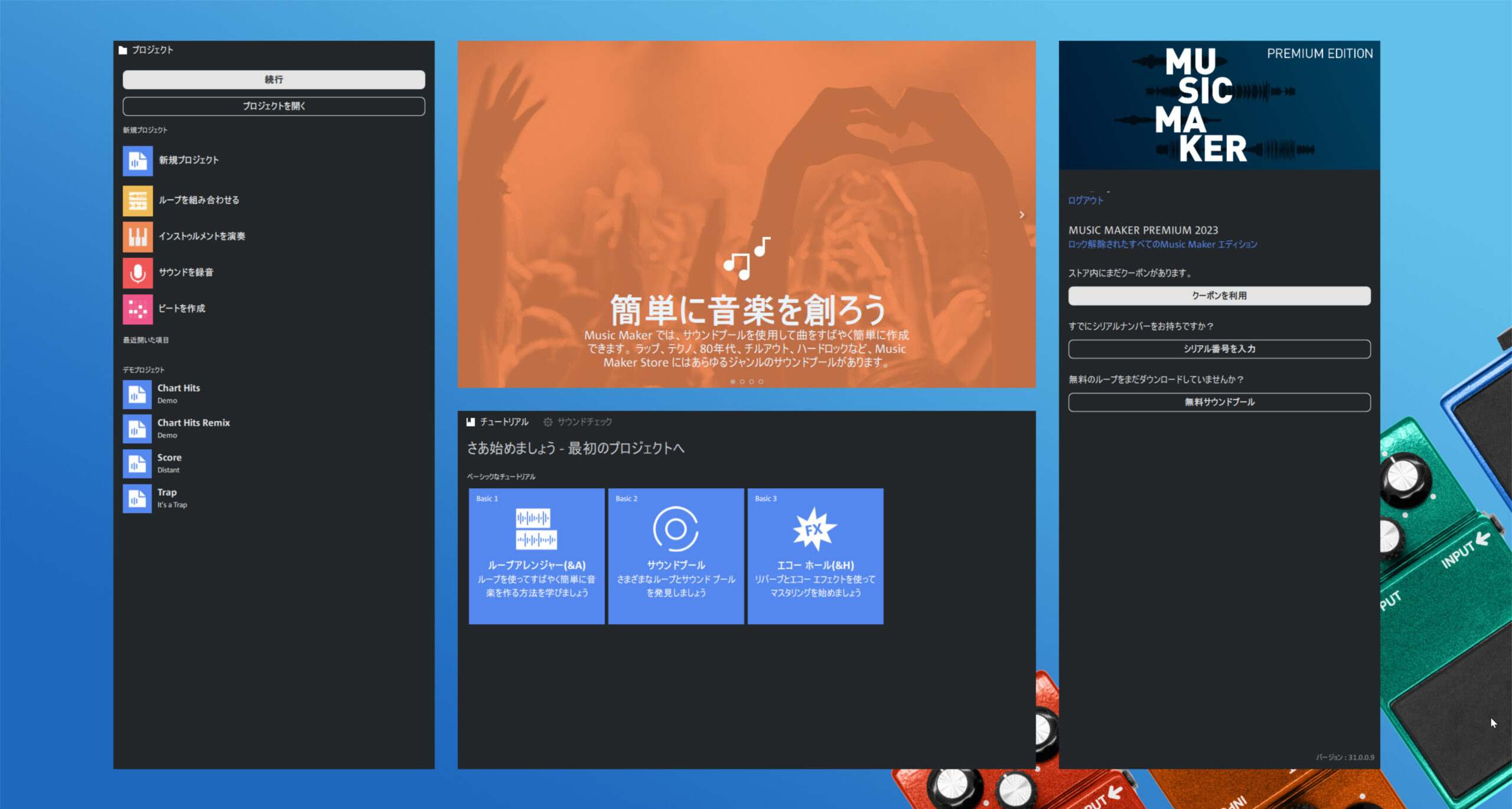Open the Score project name
This screenshot has height=809, width=1512.
point(169,458)
